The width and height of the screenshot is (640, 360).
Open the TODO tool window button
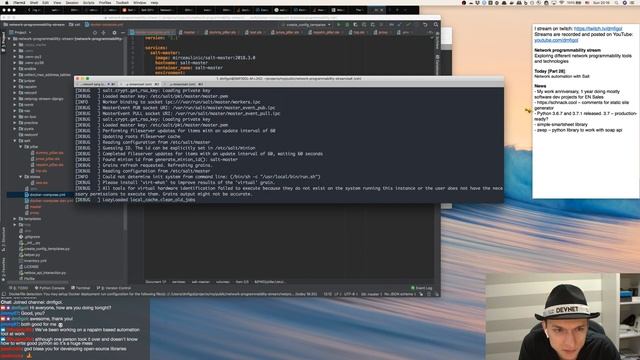point(20,288)
